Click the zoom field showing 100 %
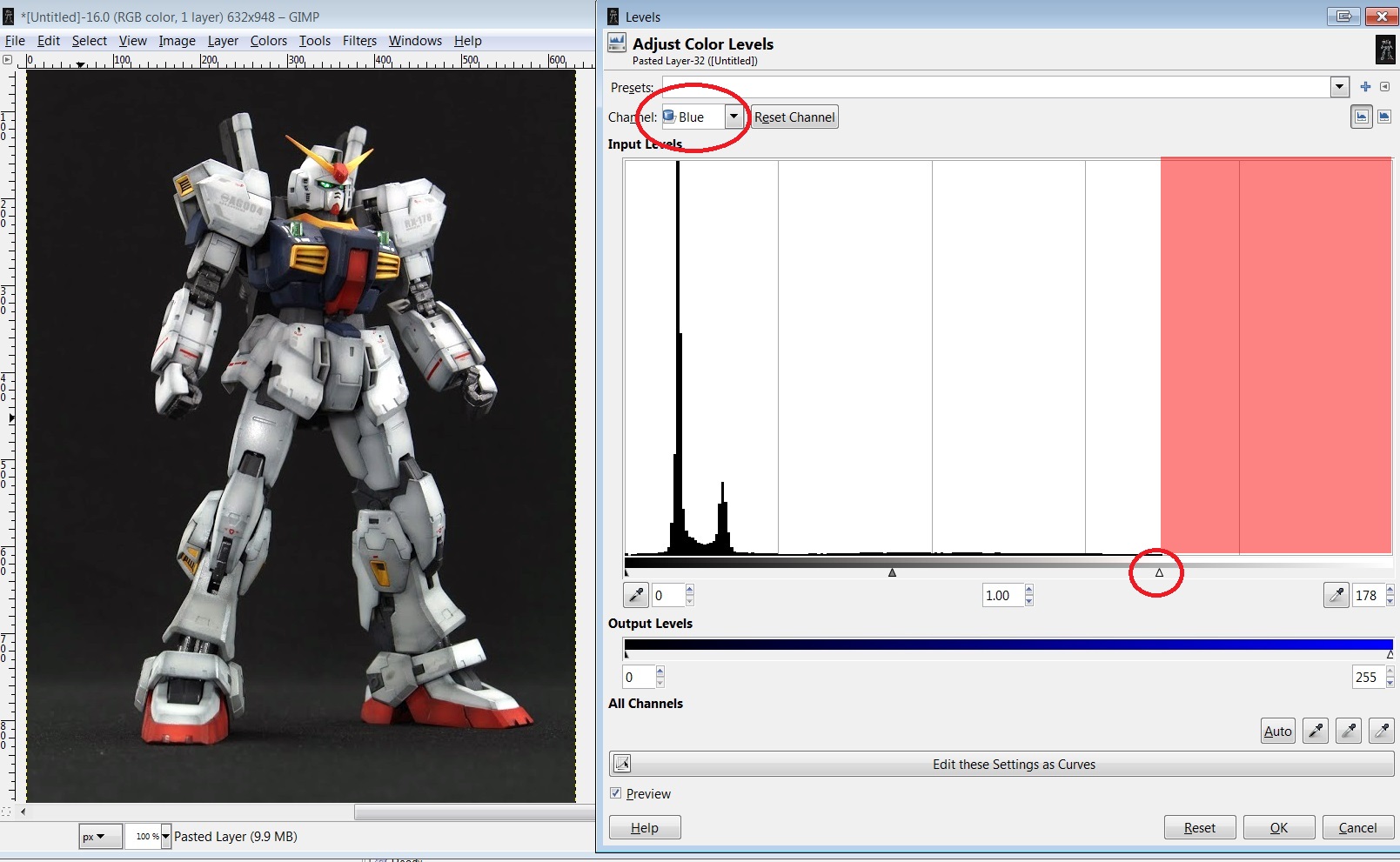1400x862 pixels. click(x=143, y=837)
